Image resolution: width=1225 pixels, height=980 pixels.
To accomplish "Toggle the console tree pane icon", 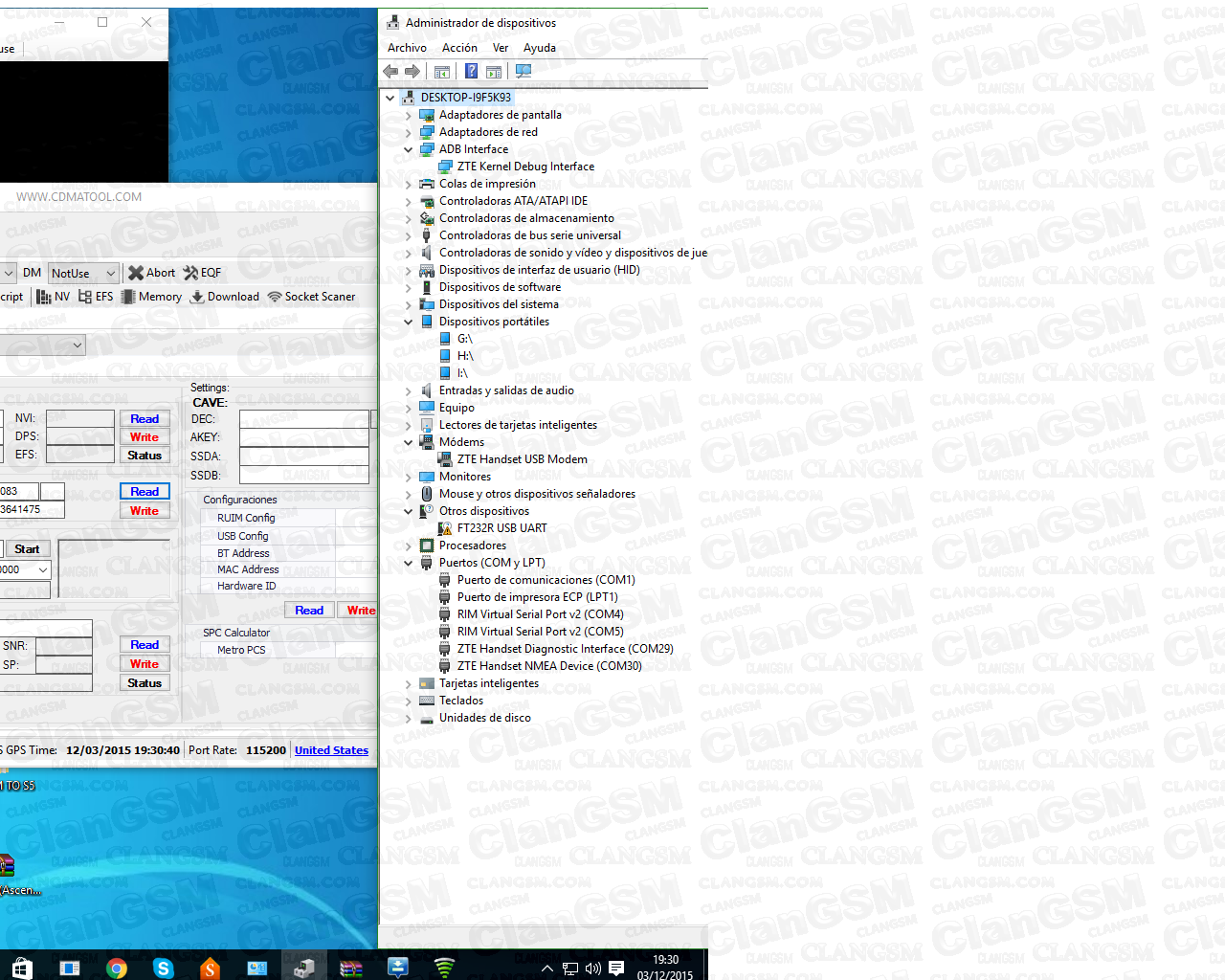I will tap(442, 72).
